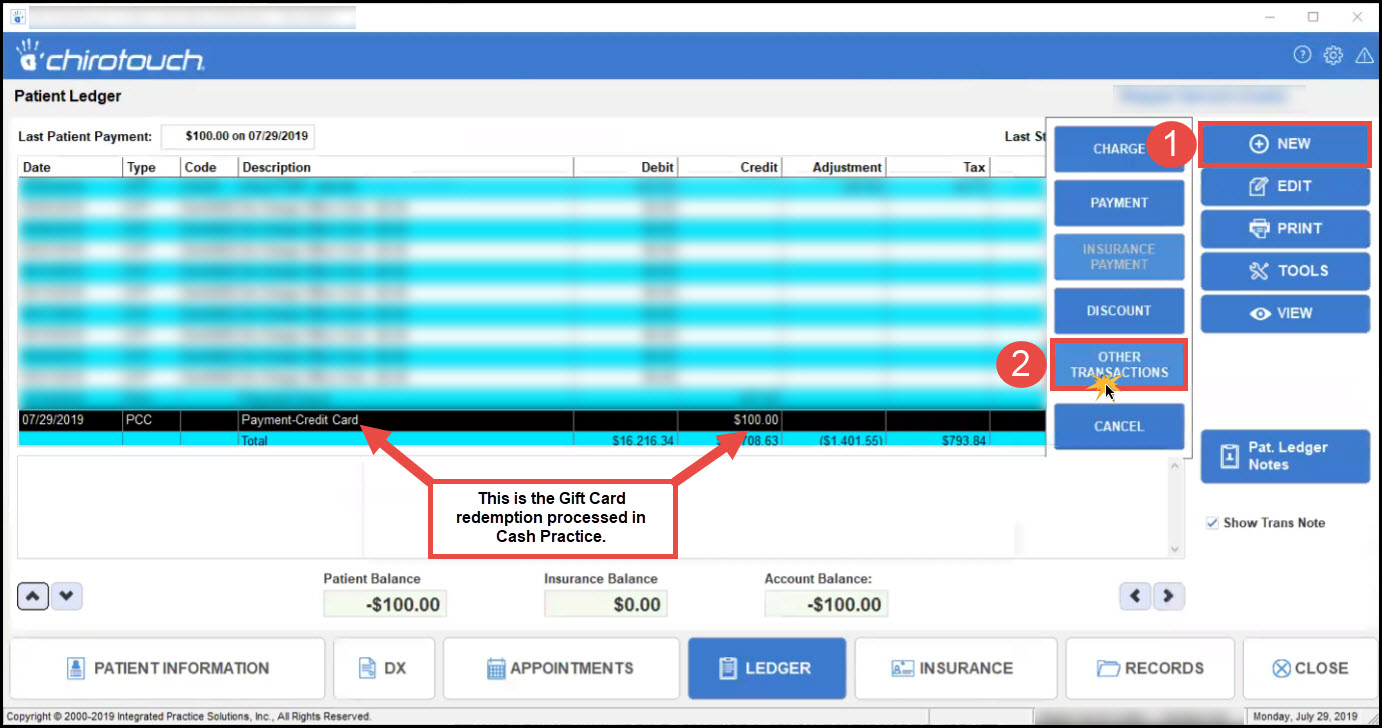Select the LEDGER tab

(767, 668)
